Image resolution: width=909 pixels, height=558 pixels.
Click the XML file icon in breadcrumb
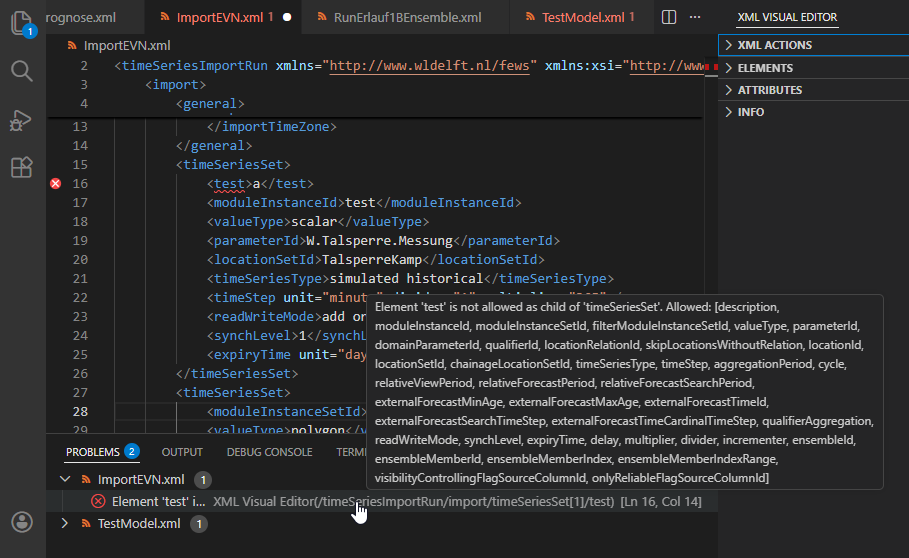72,45
